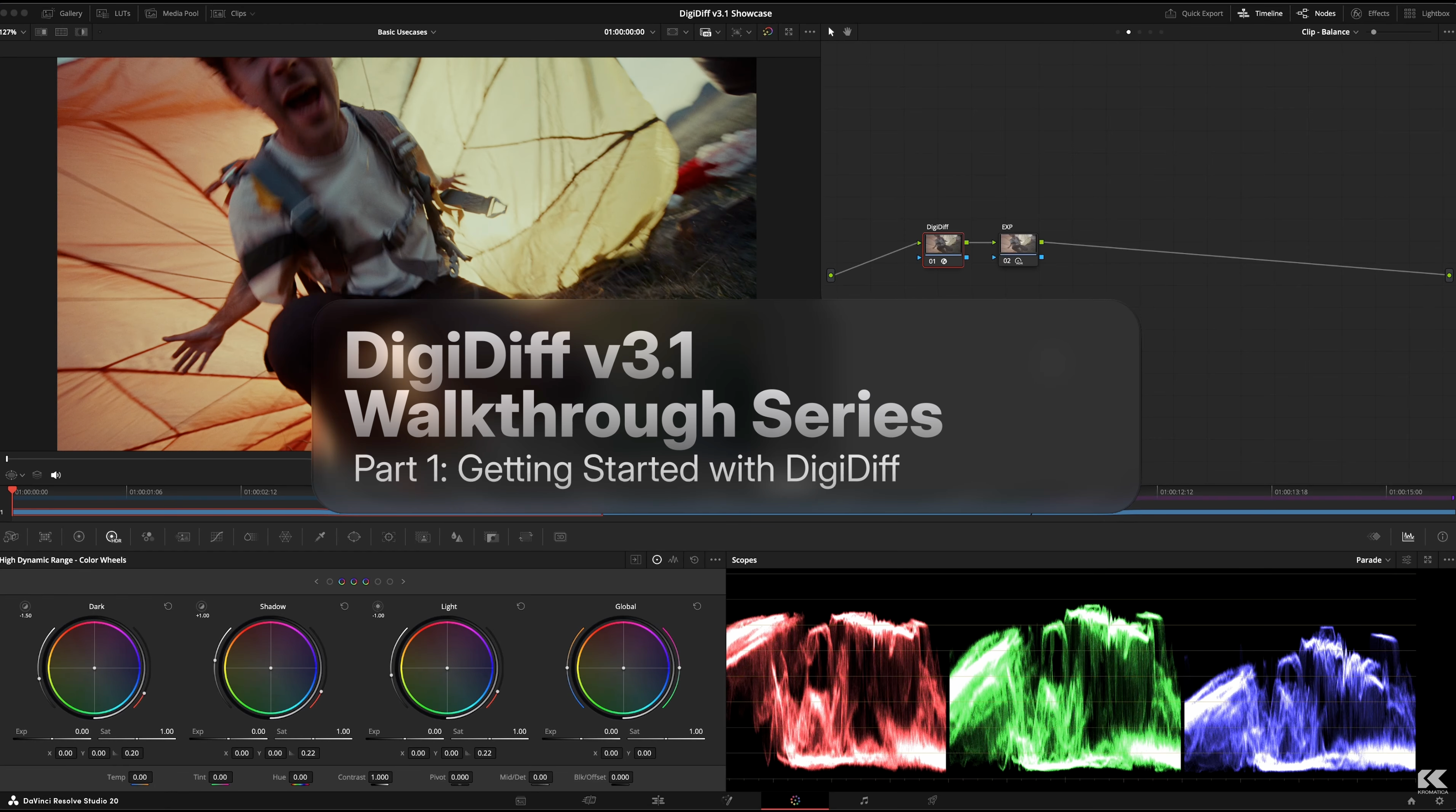The width and height of the screenshot is (1456, 812).
Task: Open the Key palette
Action: [x=492, y=537]
